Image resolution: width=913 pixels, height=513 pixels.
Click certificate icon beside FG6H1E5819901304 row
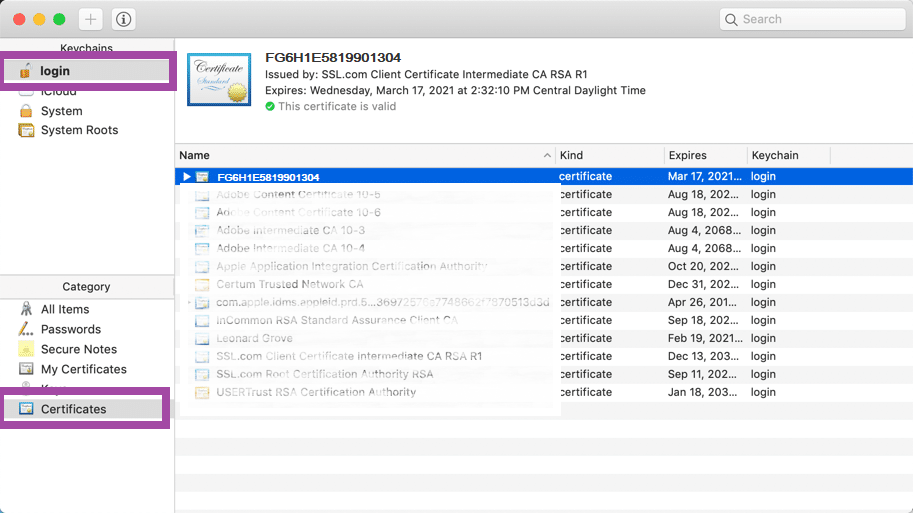point(202,177)
